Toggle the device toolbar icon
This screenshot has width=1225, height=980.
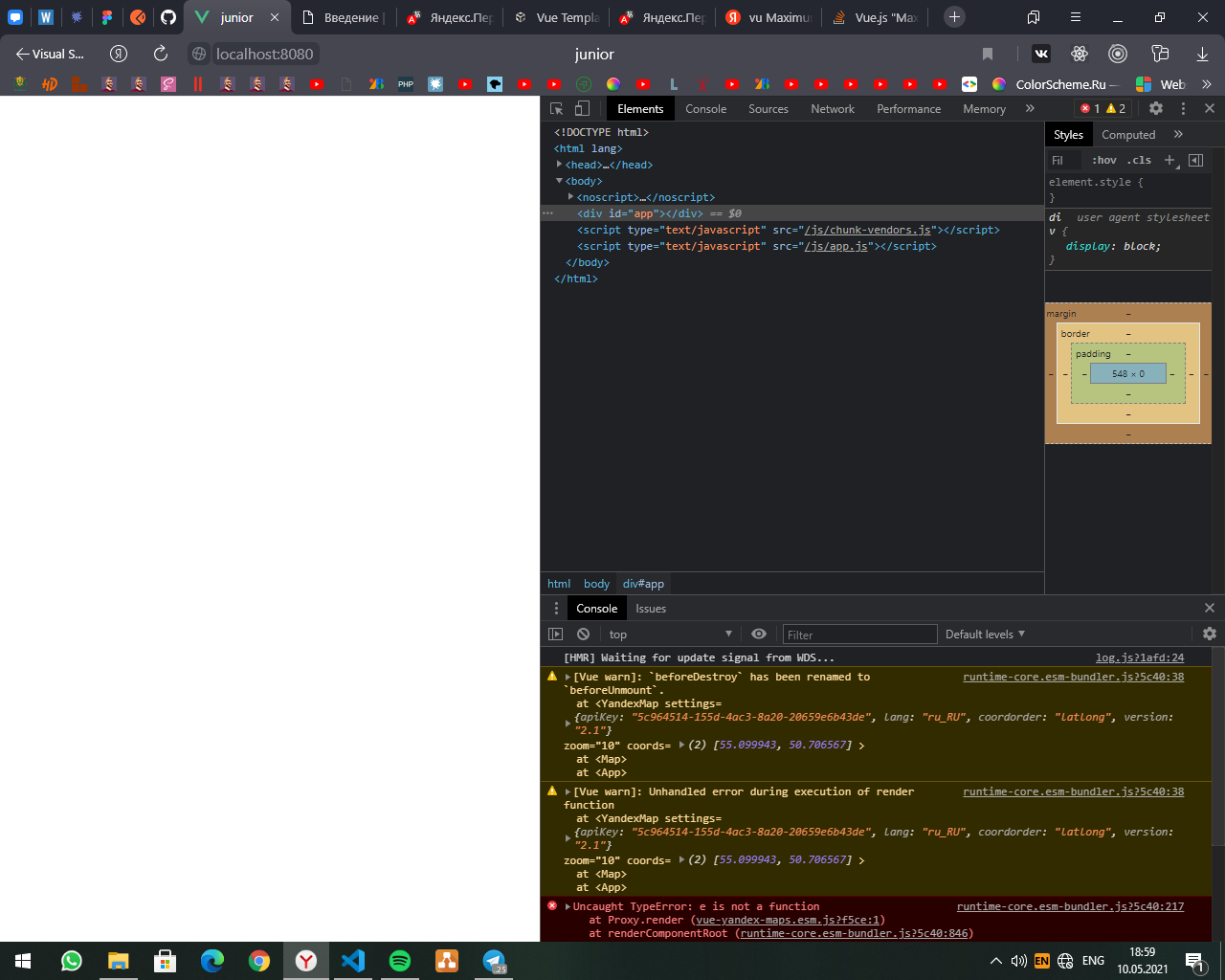click(582, 109)
